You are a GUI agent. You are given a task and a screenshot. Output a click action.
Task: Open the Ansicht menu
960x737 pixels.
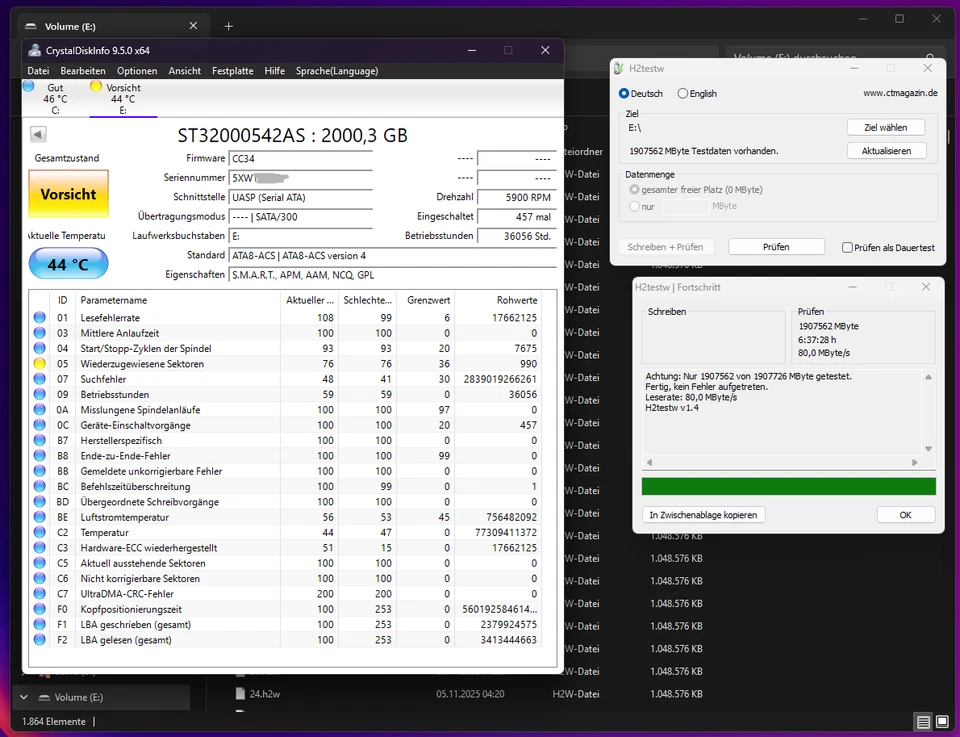[185, 71]
